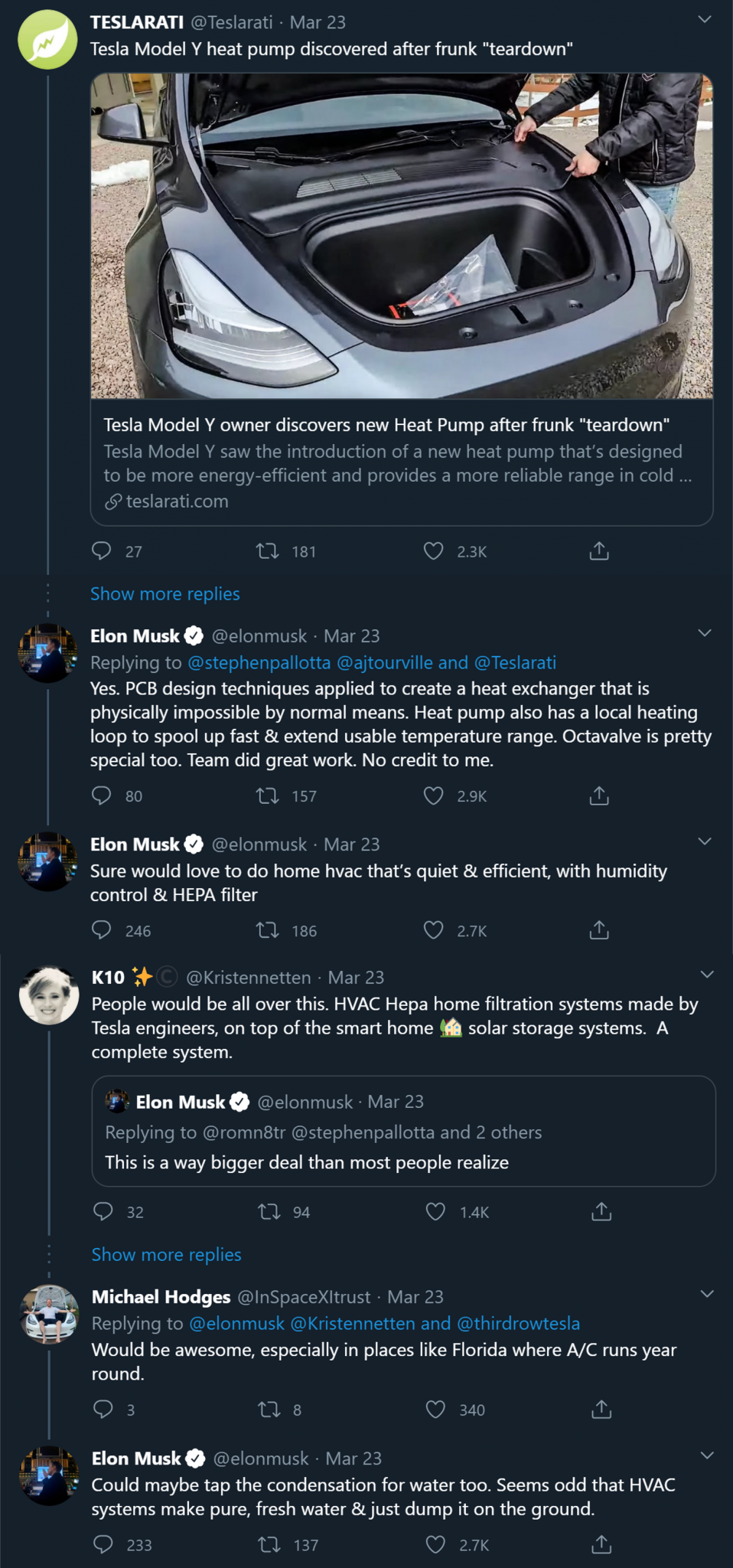This screenshot has width=733, height=1568.
Task: Open the TESLARATI tweet options chevron
Action: pos(705,20)
